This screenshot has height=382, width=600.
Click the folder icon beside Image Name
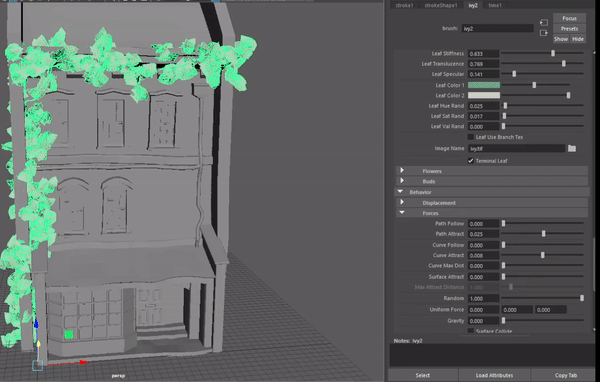click(572, 149)
